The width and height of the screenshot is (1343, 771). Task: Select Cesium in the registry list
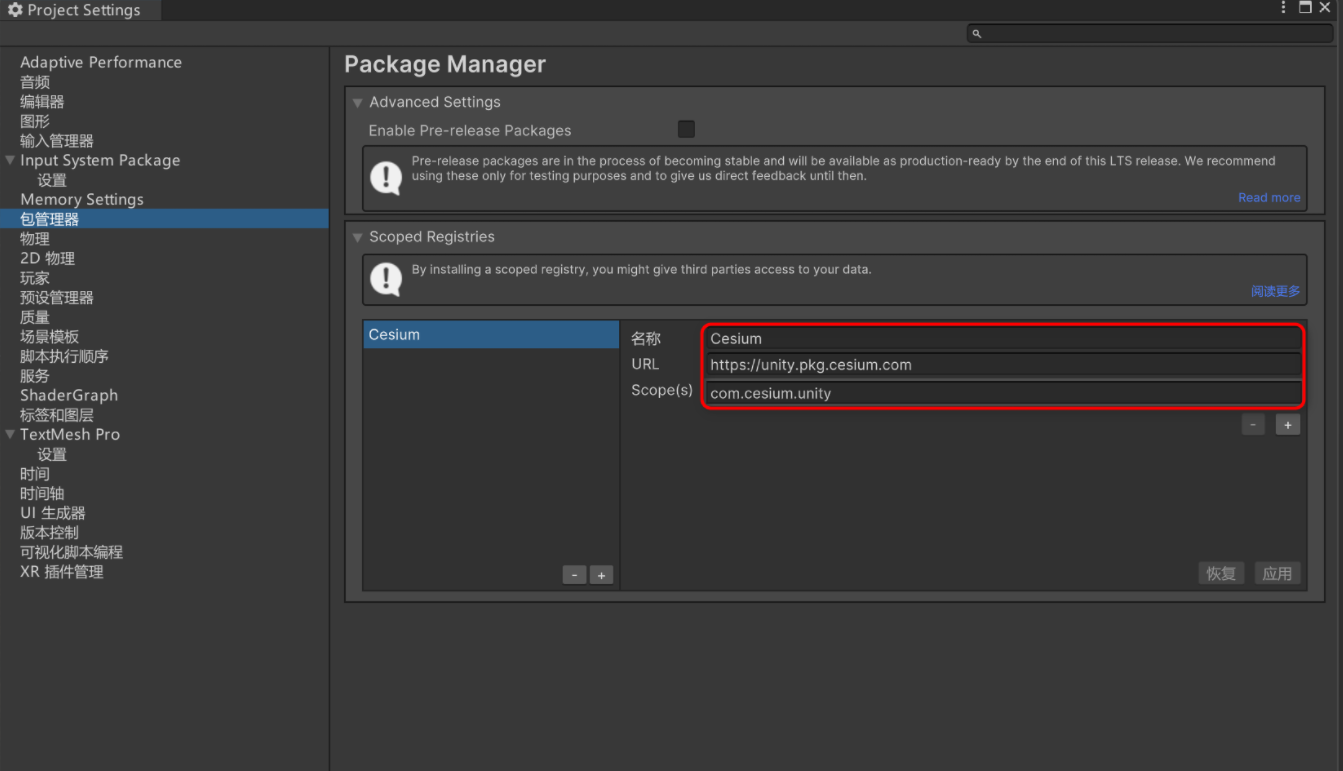tap(491, 334)
